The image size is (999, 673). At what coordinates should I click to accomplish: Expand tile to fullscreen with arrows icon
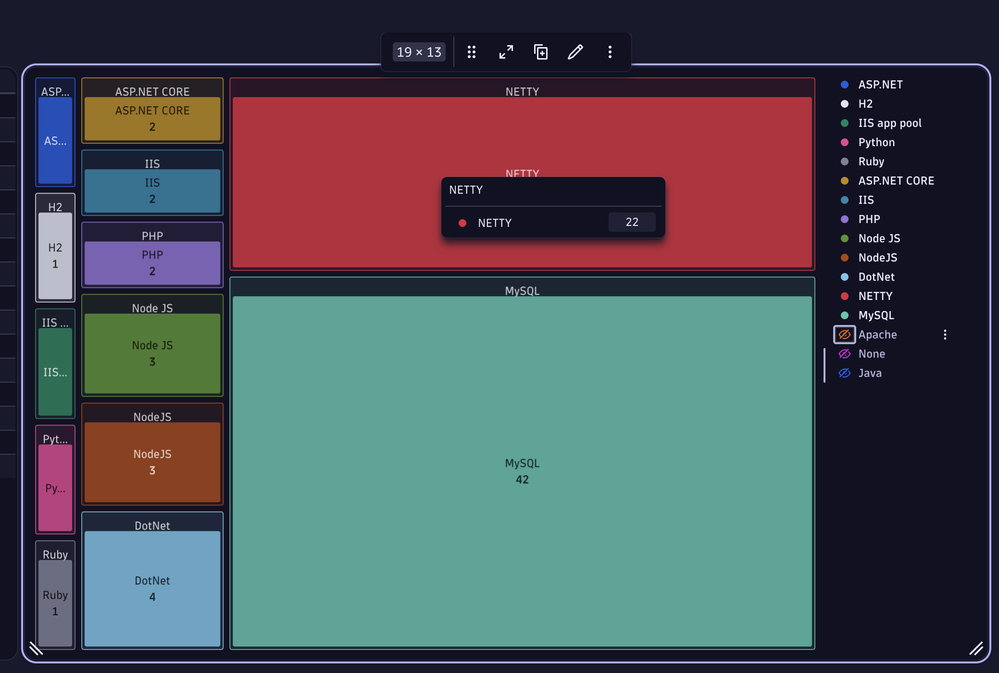point(506,52)
